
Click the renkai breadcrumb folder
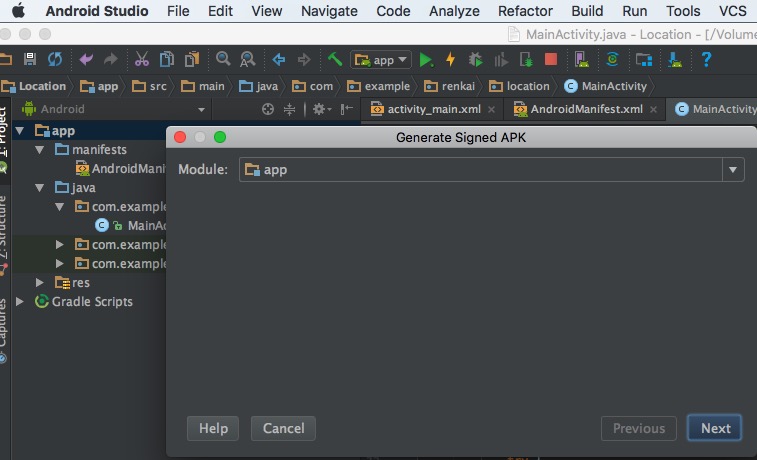pyautogui.click(x=449, y=86)
